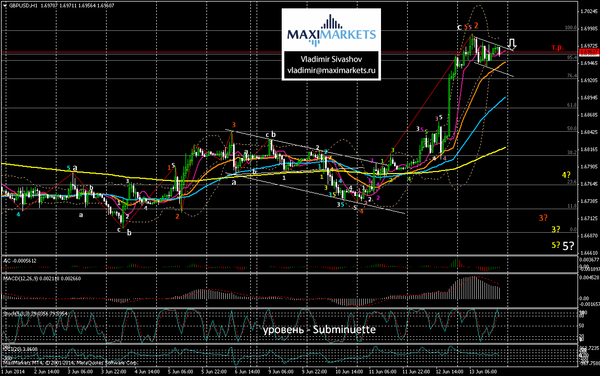600x376 pixels.
Task: Click the MaxiMarkets bar-chart logo
Action: tap(331, 30)
